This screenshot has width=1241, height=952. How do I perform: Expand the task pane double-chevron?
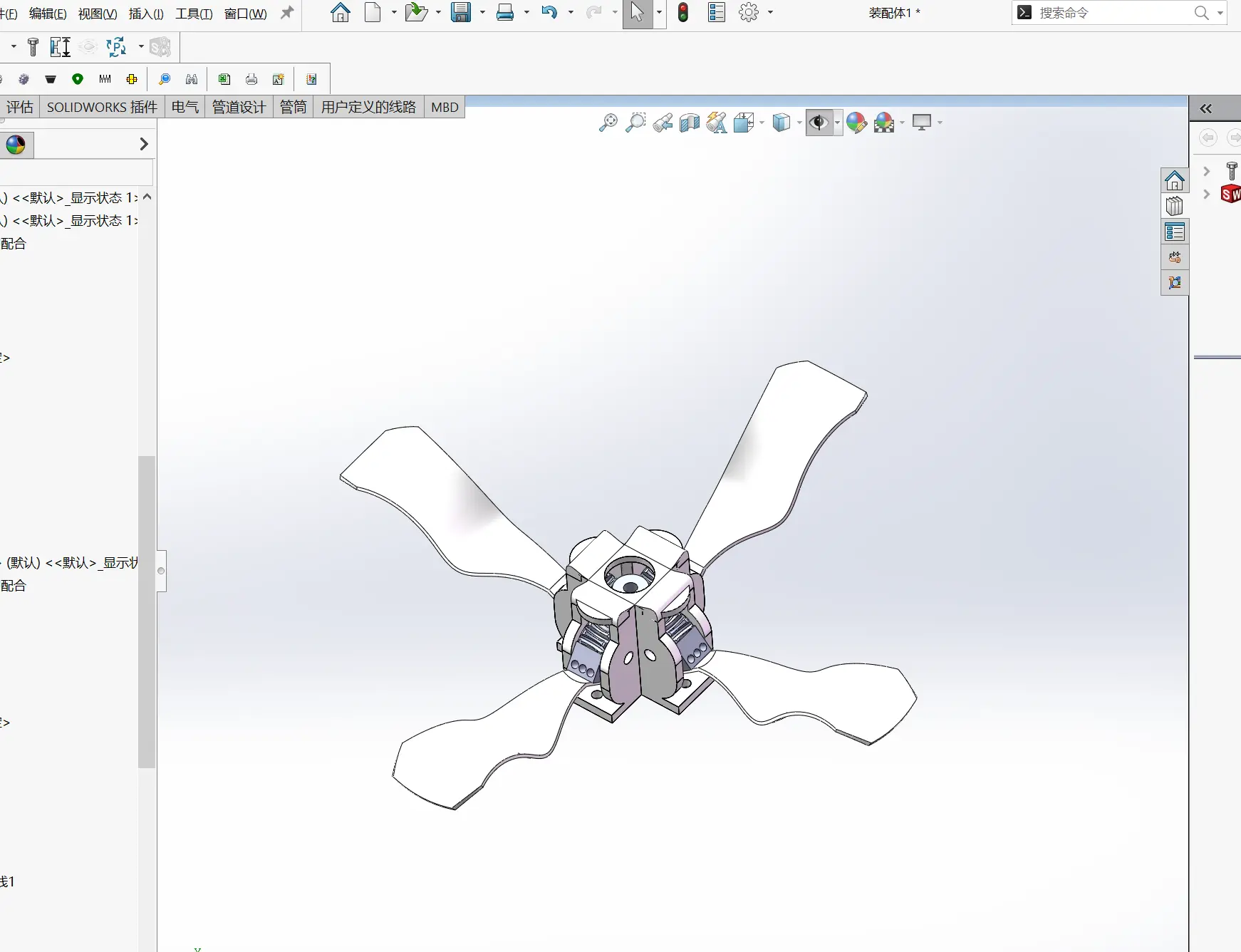(1205, 109)
